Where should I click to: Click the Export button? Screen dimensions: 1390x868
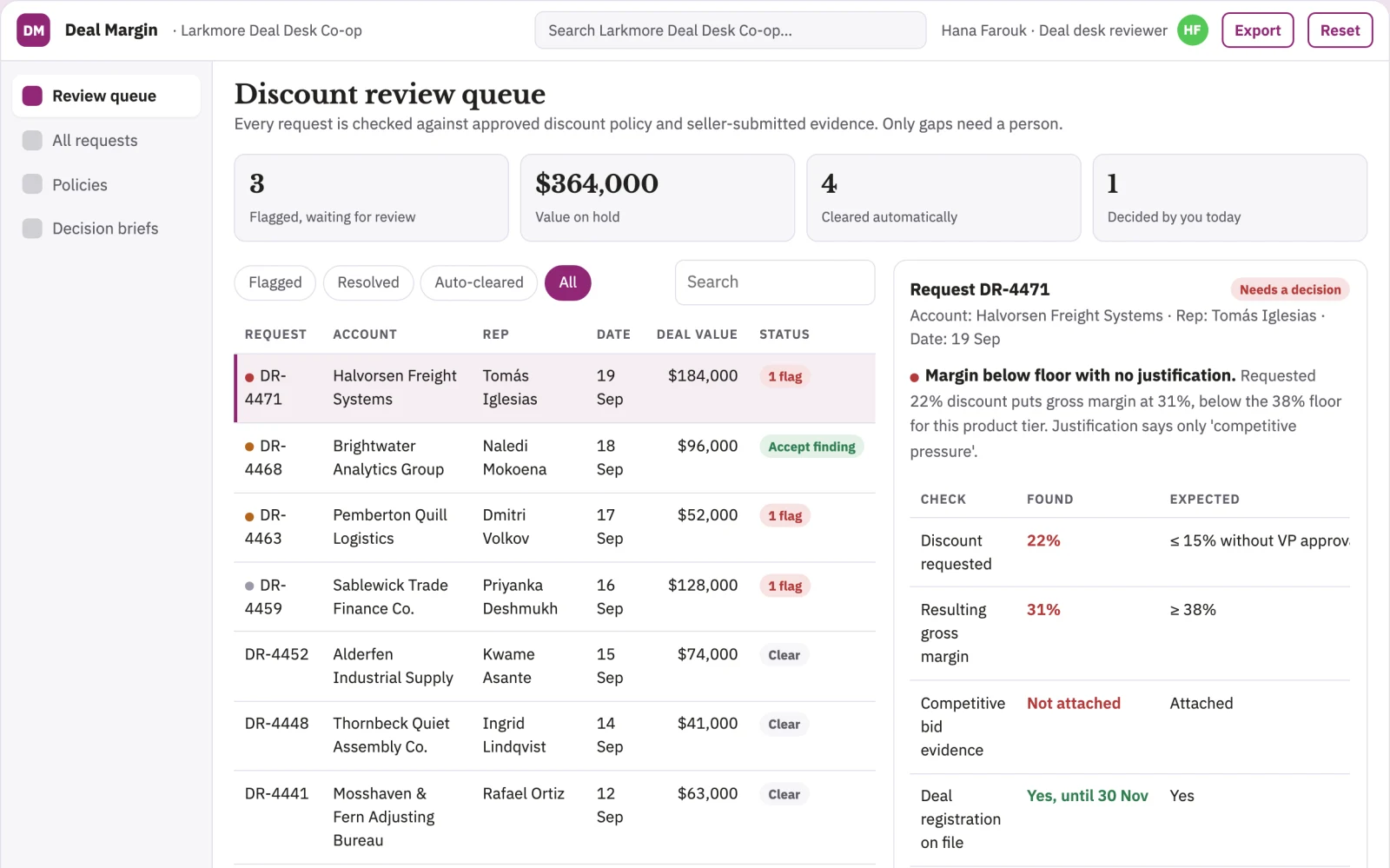tap(1257, 30)
